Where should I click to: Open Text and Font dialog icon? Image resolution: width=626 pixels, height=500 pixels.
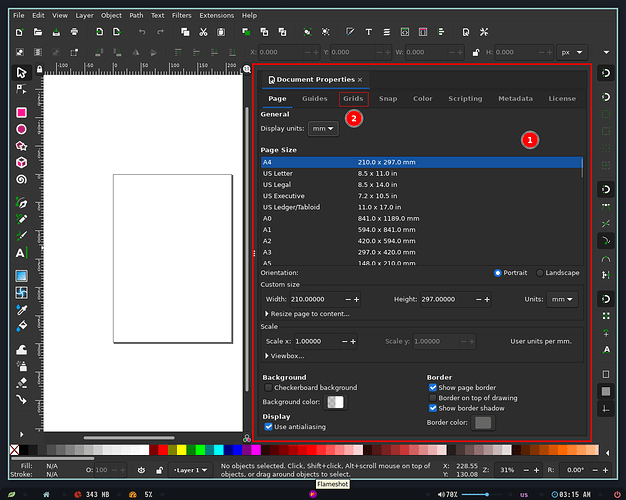(368, 32)
